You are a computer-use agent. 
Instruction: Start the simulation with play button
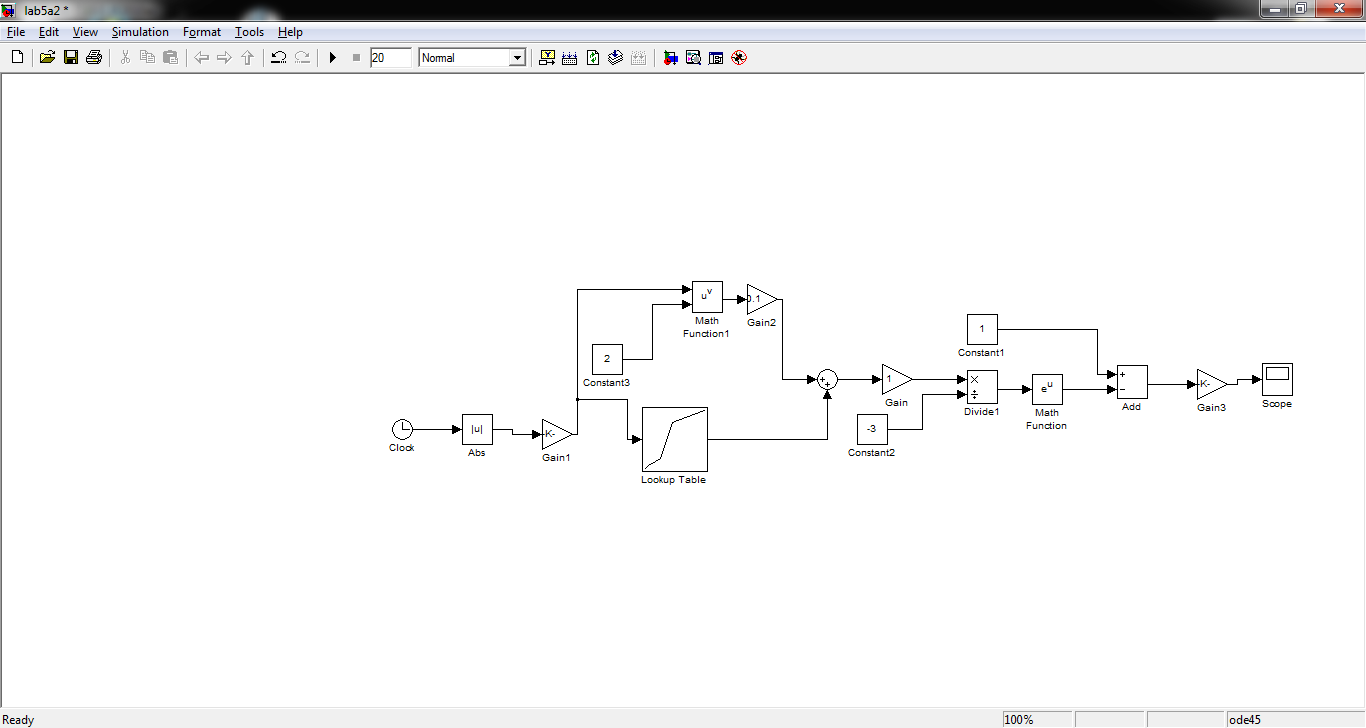point(333,58)
